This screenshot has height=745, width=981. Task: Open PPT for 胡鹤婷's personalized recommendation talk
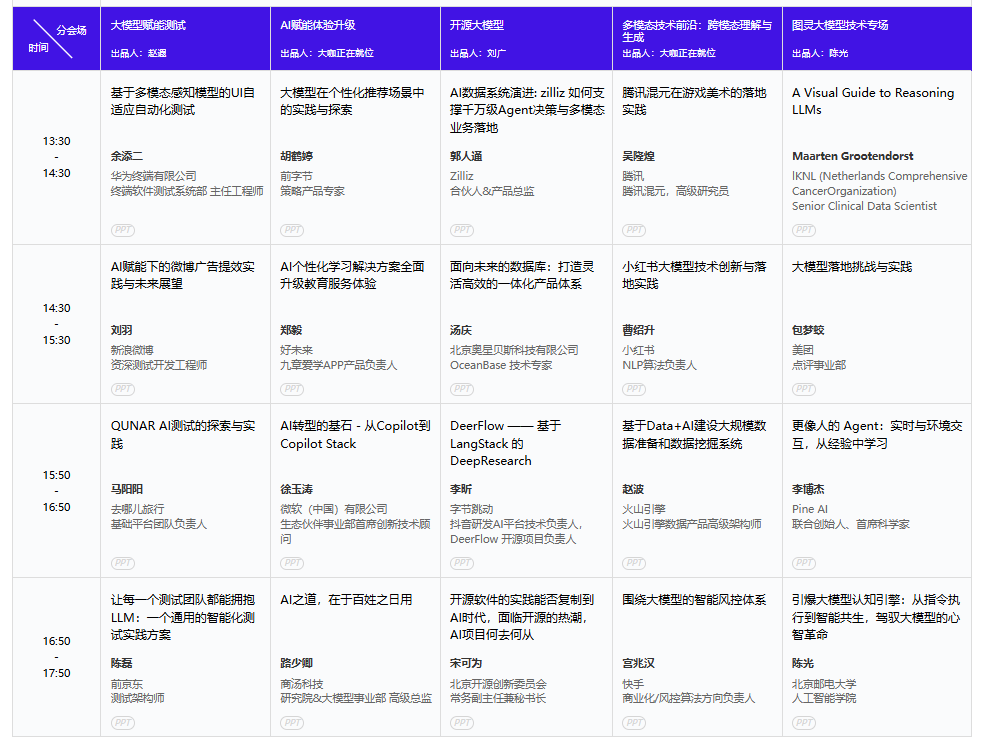pyautogui.click(x=292, y=230)
